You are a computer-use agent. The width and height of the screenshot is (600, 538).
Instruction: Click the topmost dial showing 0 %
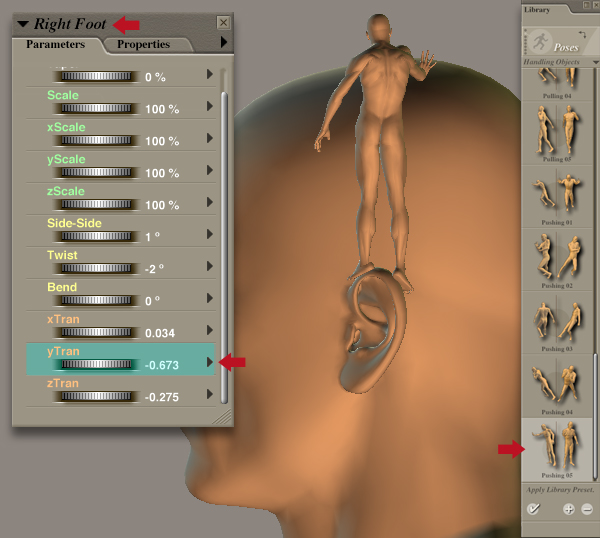96,77
